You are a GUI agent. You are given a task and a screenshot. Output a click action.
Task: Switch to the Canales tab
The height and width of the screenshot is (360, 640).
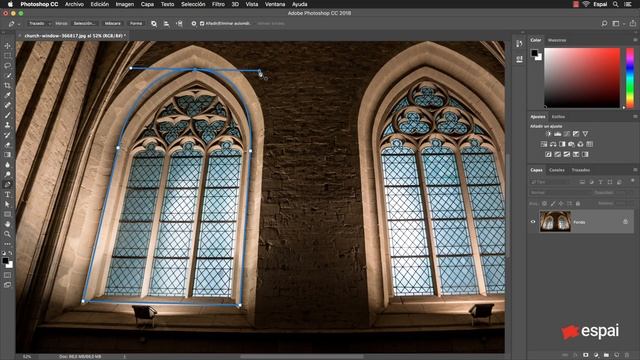click(556, 170)
